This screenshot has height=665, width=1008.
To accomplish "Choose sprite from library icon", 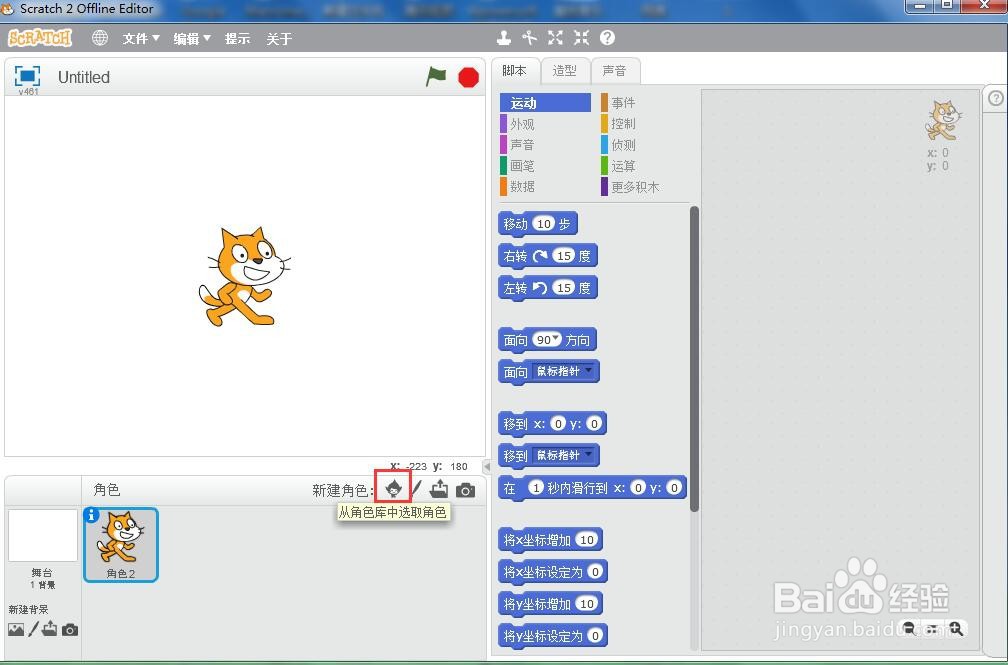I will coord(393,489).
